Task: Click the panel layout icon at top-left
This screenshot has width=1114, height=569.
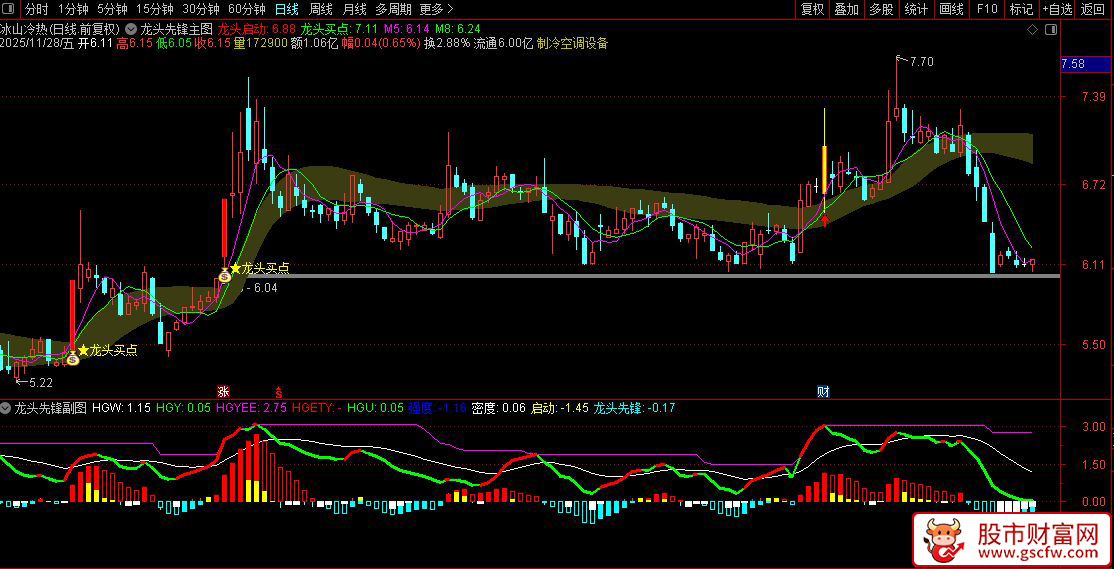Action: 8,9
